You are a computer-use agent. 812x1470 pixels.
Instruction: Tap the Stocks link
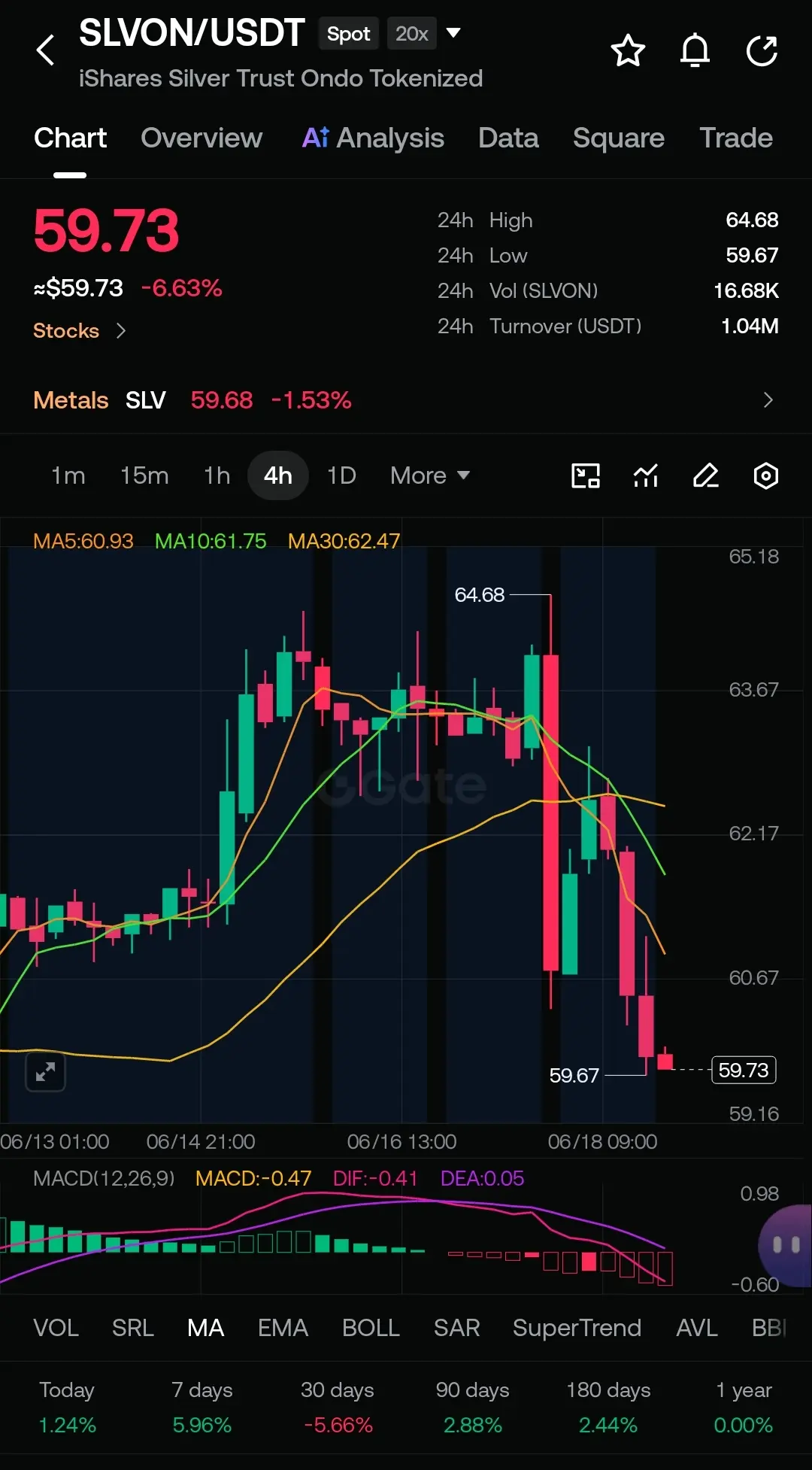(66, 330)
